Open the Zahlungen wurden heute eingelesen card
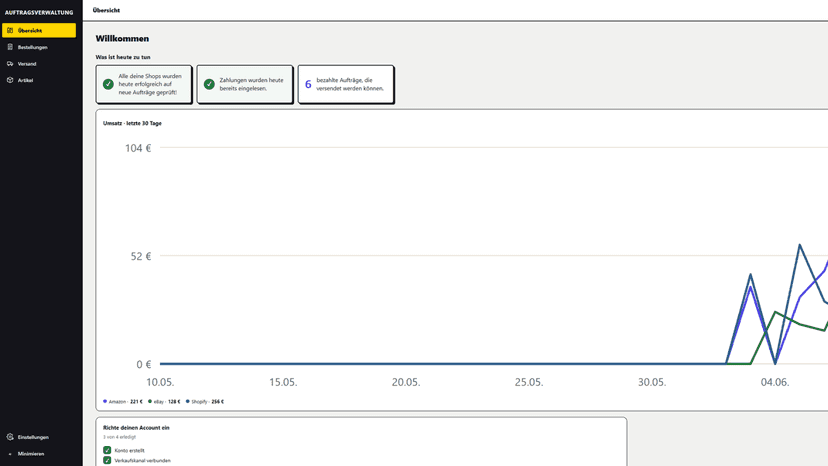 click(245, 85)
